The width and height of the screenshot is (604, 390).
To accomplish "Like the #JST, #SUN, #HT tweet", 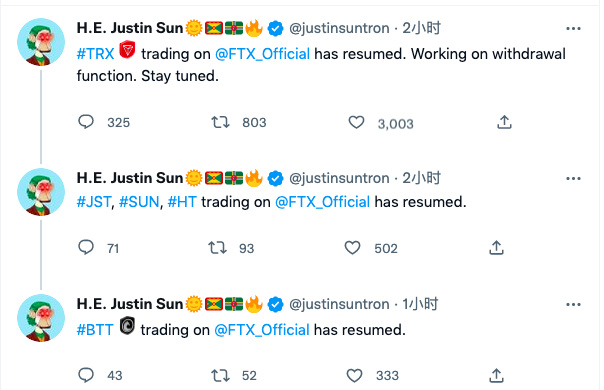I will pos(352,248).
